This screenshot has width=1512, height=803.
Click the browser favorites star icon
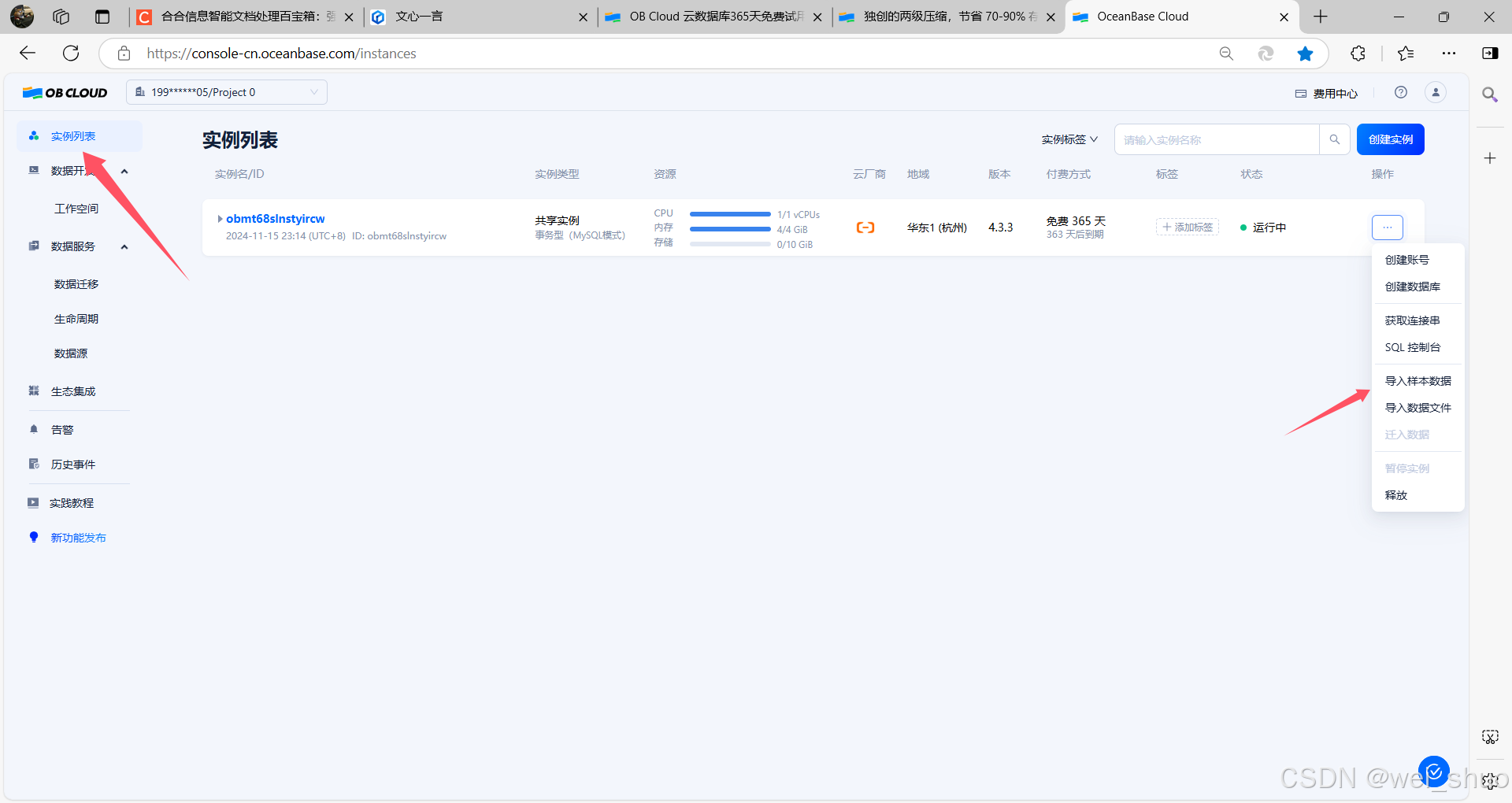1305,54
